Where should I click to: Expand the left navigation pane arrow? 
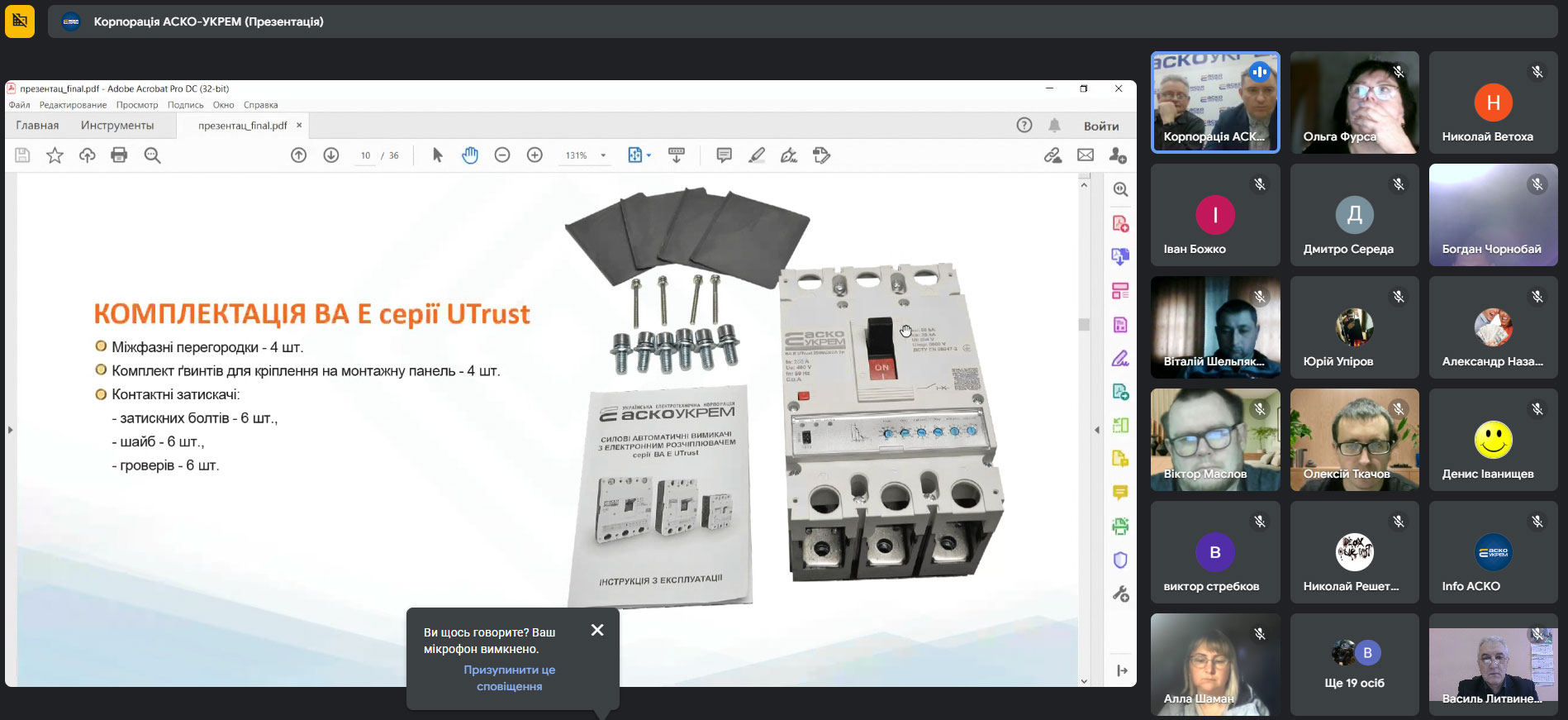(x=10, y=430)
